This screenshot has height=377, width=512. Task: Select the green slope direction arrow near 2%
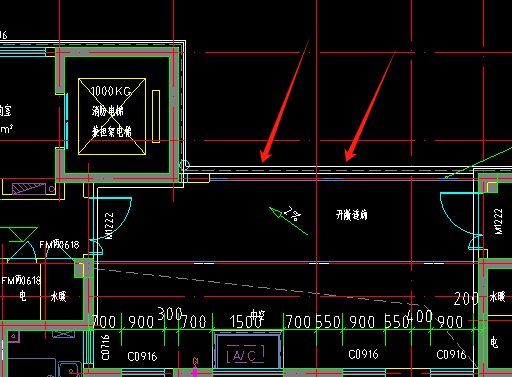click(x=288, y=221)
